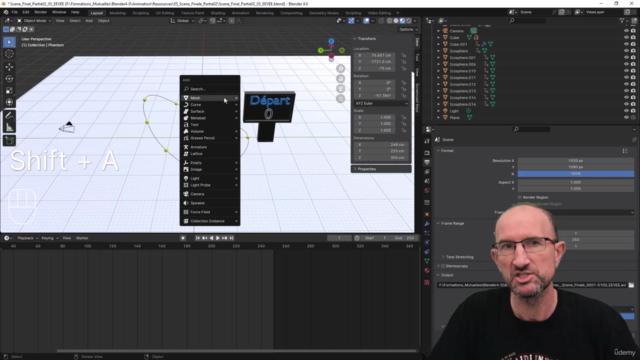Hide the Plane object in Outliner
This screenshot has width=640, height=360.
click(x=626, y=118)
